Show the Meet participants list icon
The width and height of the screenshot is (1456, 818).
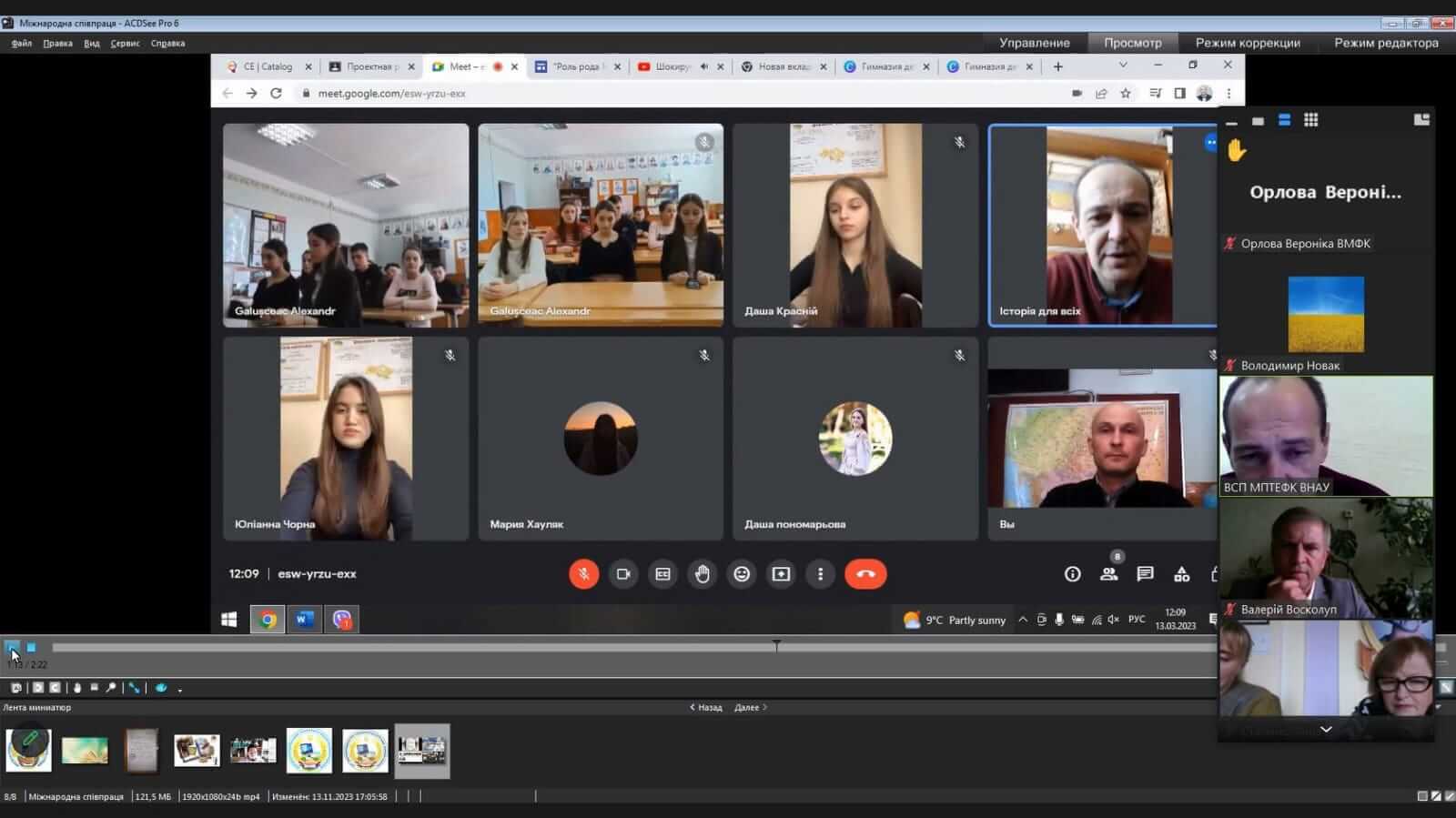(x=1108, y=574)
